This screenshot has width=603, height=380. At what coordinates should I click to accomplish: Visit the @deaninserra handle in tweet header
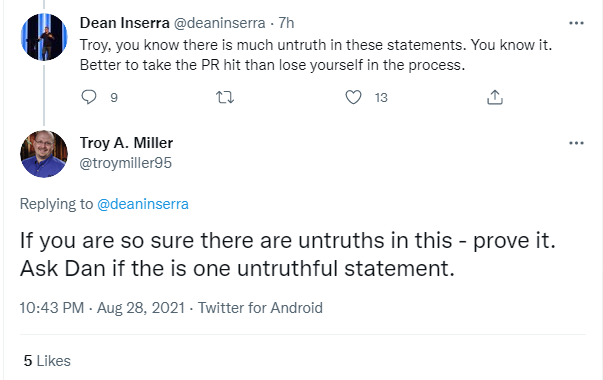(220, 23)
